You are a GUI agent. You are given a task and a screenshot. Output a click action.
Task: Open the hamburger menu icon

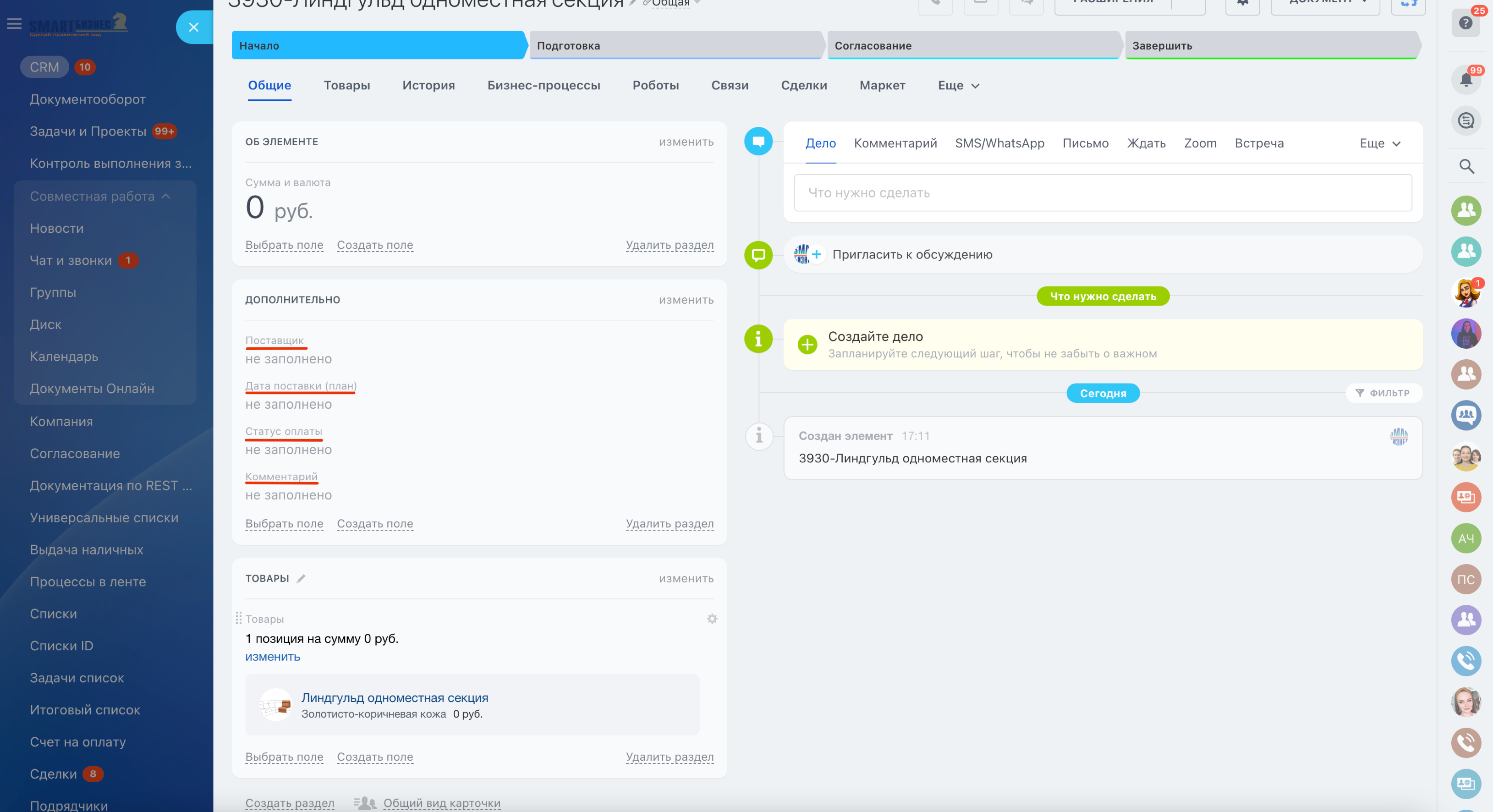[15, 24]
